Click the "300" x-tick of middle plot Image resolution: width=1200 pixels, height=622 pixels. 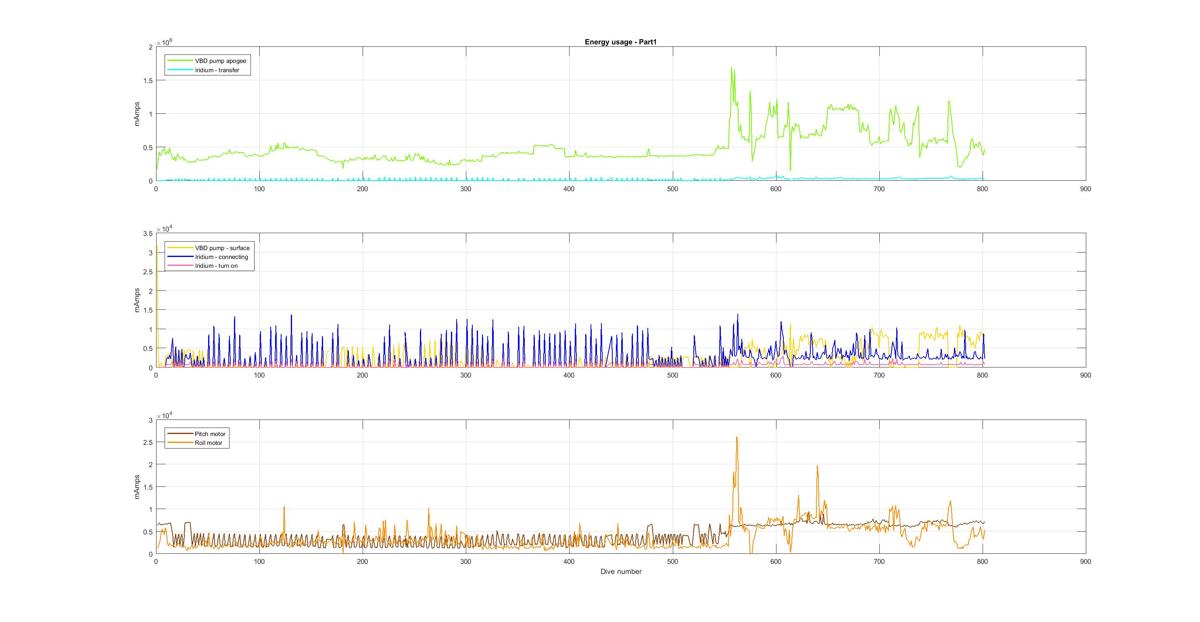coord(465,375)
